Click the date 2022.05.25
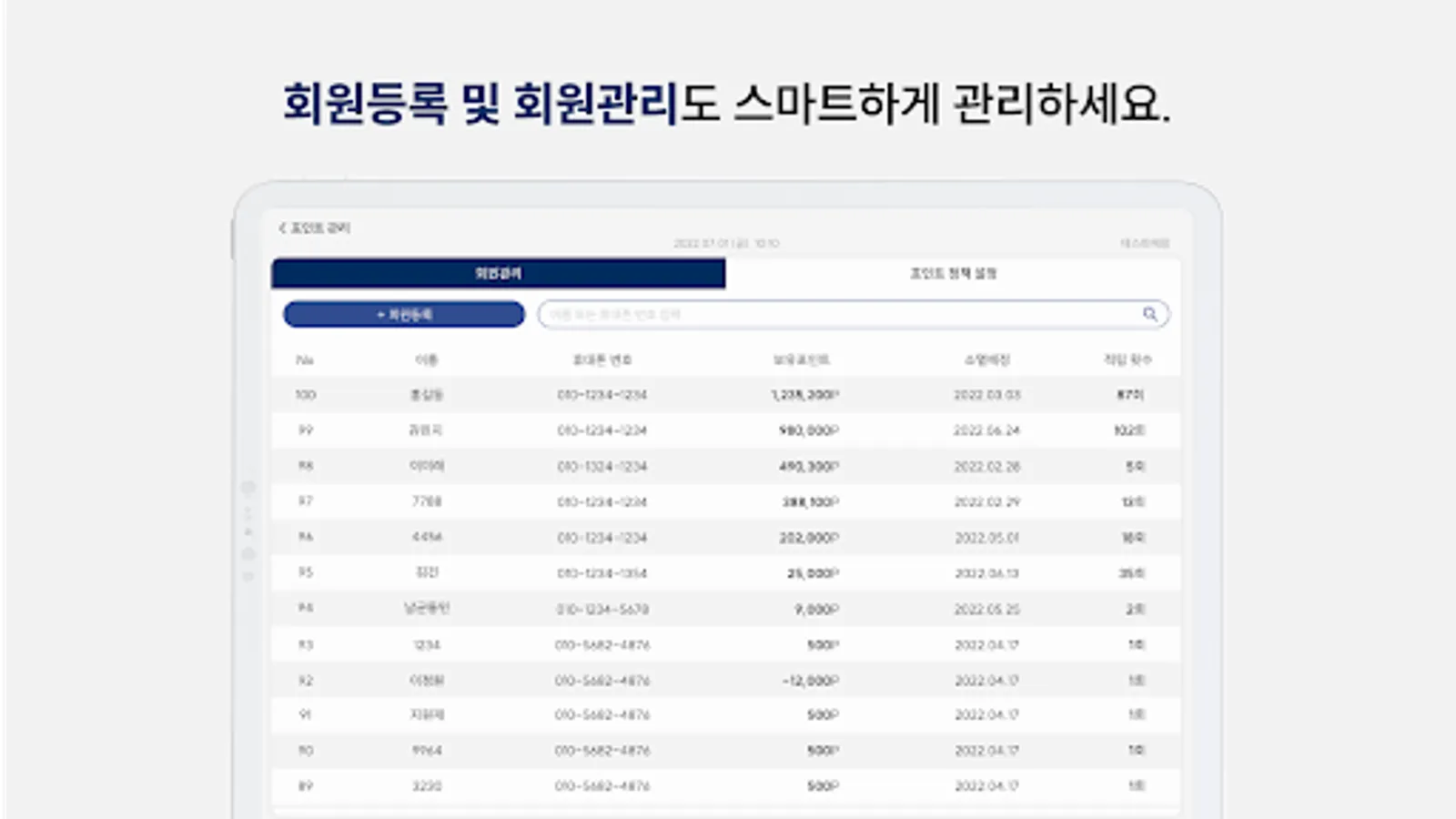The width and height of the screenshot is (1456, 819). (x=987, y=609)
